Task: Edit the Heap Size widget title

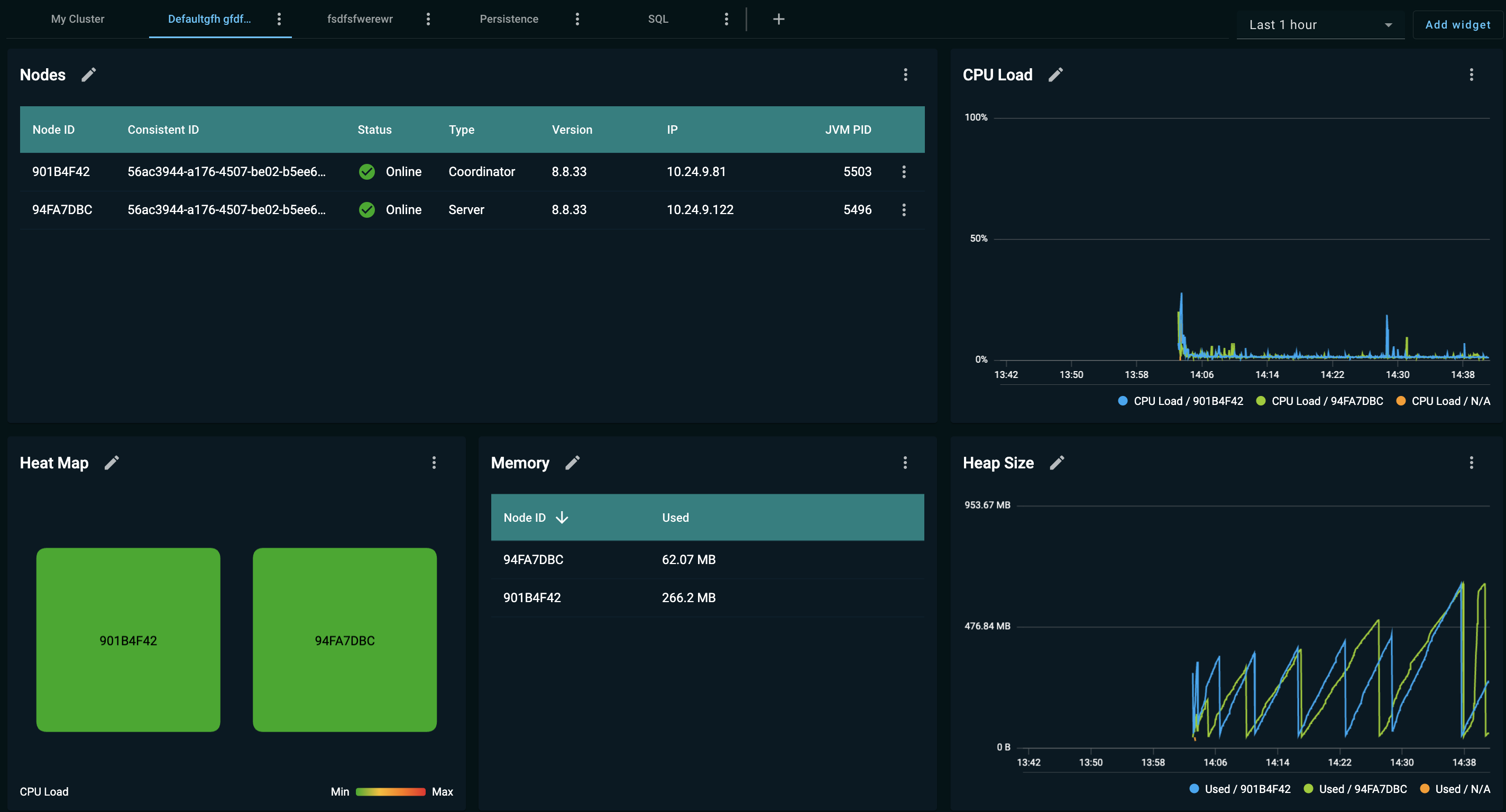Action: pos(1057,463)
